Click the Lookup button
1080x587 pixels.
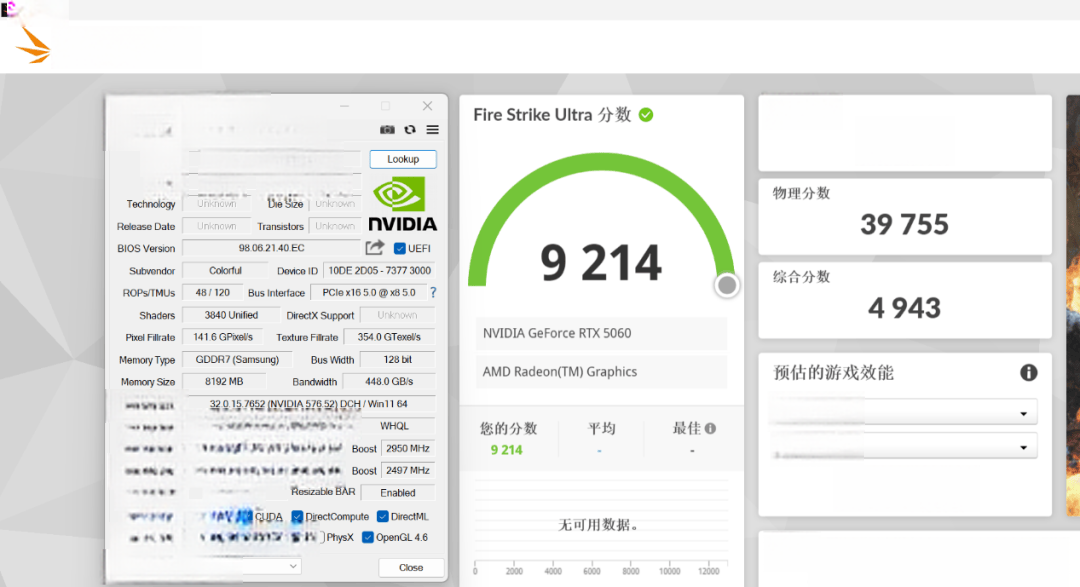click(403, 159)
